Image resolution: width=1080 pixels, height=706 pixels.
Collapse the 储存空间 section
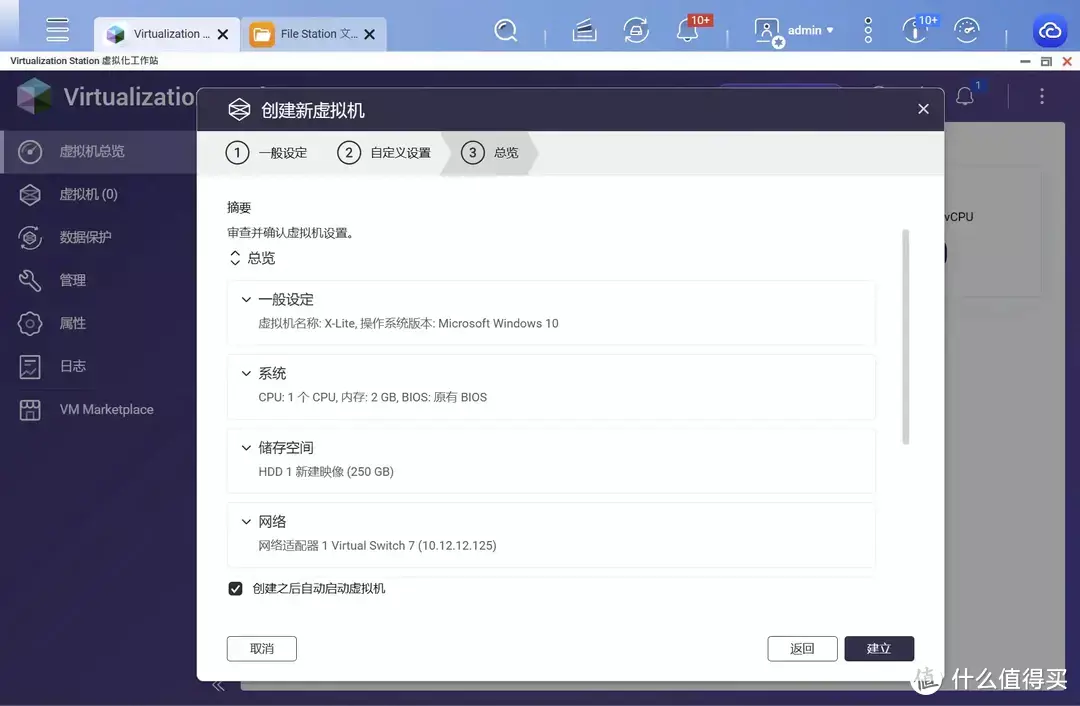coord(246,448)
